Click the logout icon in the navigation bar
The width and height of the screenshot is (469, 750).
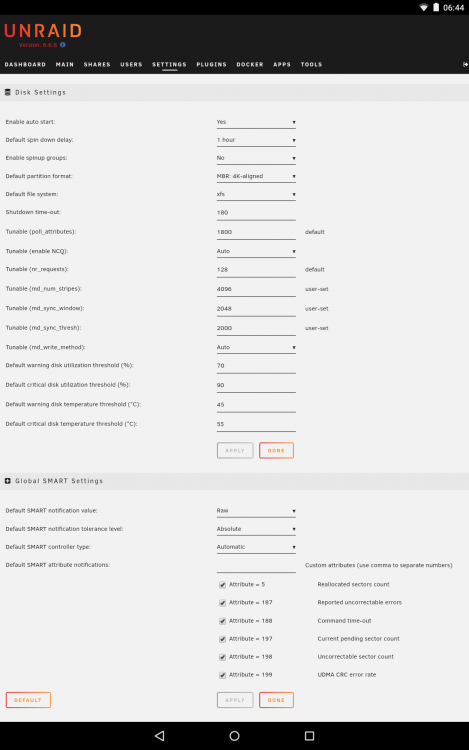pyautogui.click(x=465, y=65)
